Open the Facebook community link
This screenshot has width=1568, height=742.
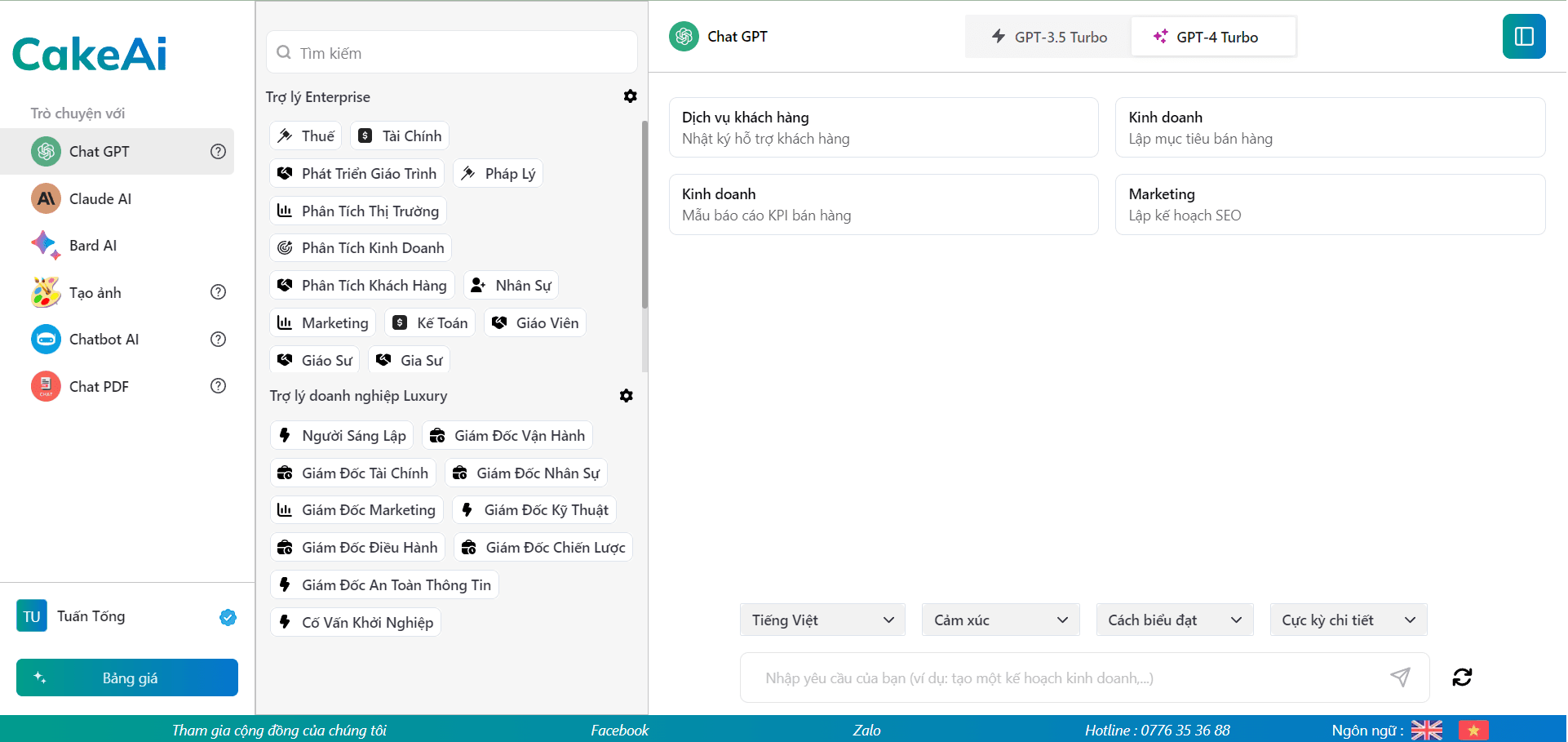[x=619, y=730]
